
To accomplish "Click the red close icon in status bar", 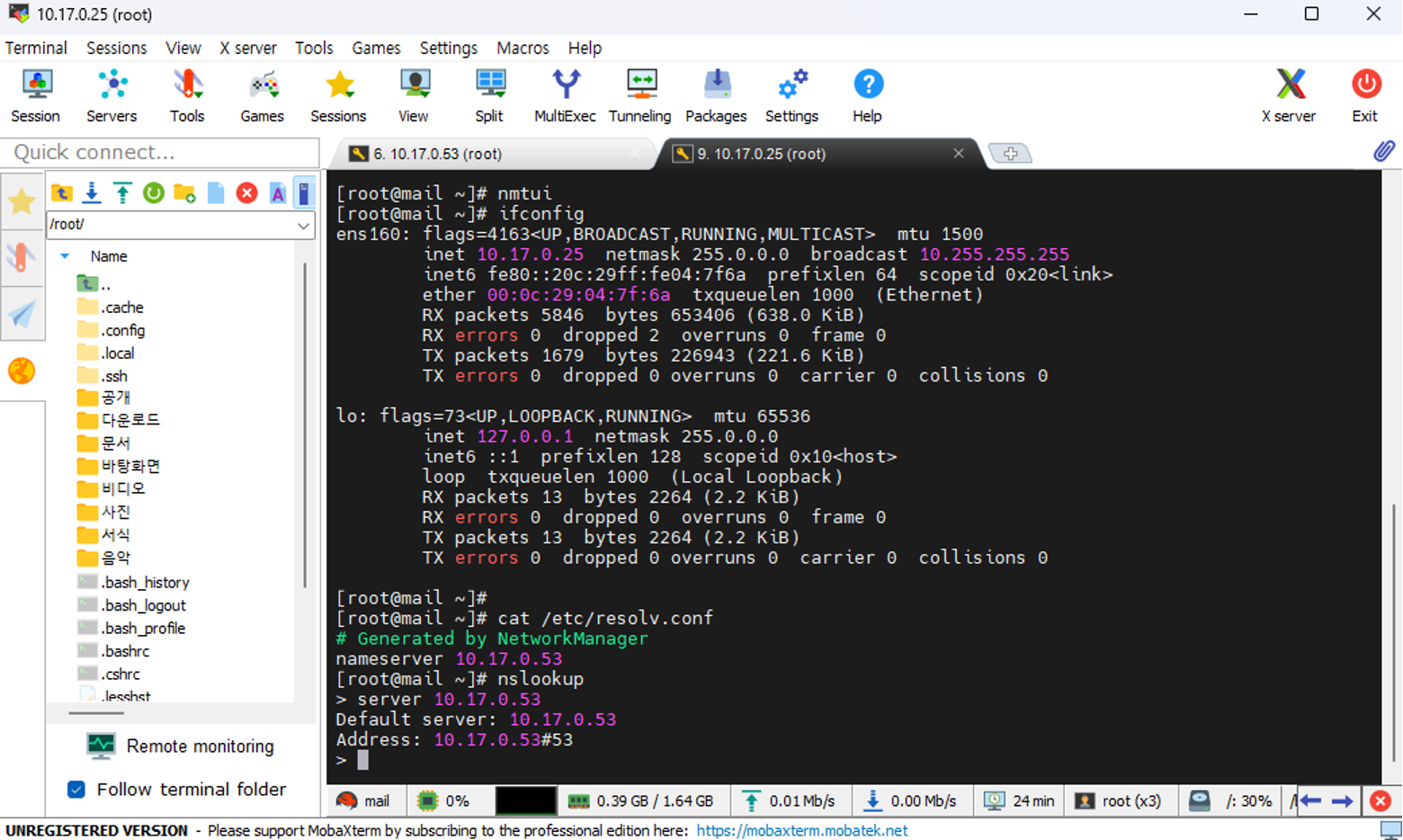I will coord(1381,800).
